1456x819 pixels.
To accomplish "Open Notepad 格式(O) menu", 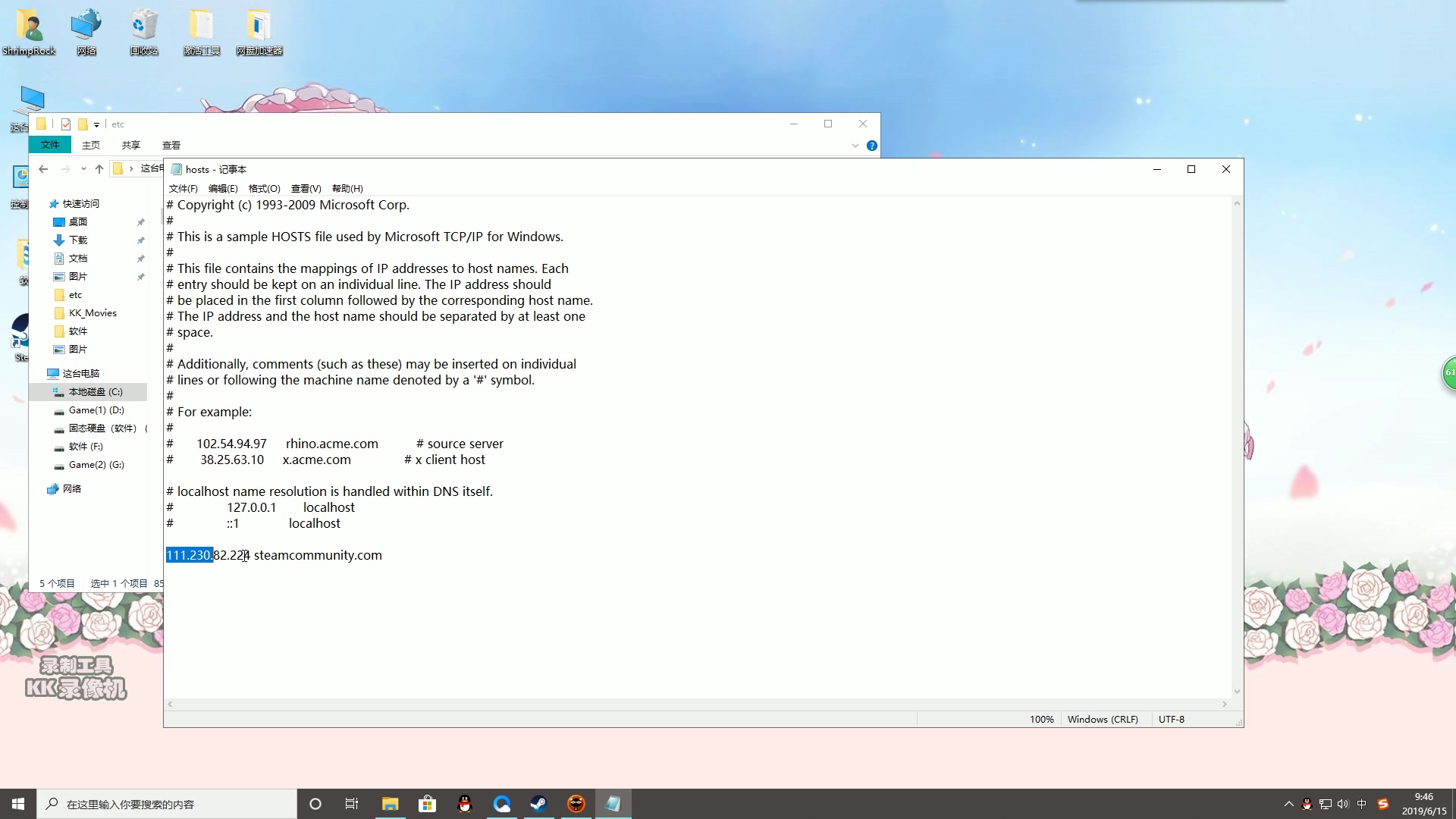I will (264, 189).
